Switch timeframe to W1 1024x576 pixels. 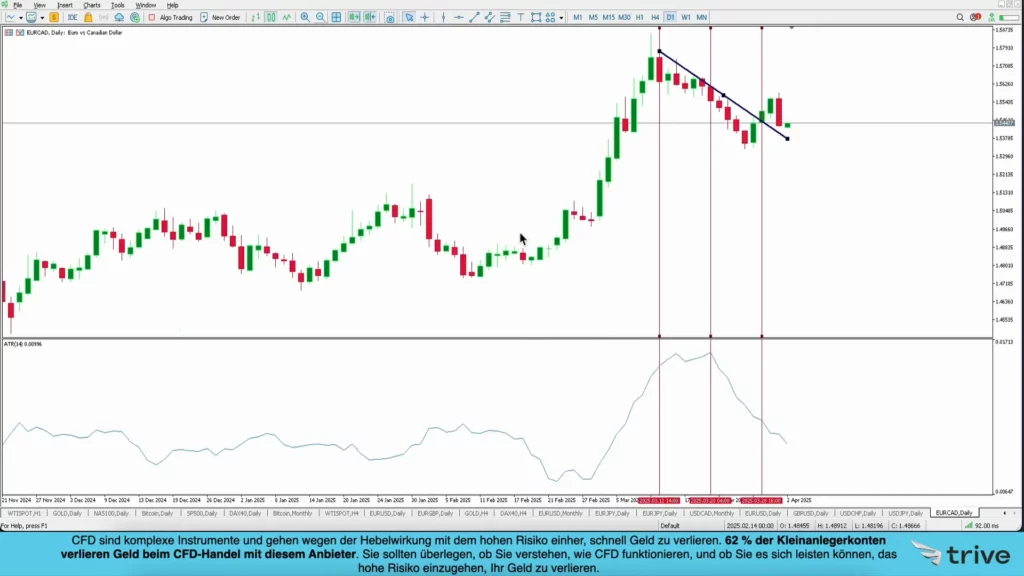[x=686, y=17]
